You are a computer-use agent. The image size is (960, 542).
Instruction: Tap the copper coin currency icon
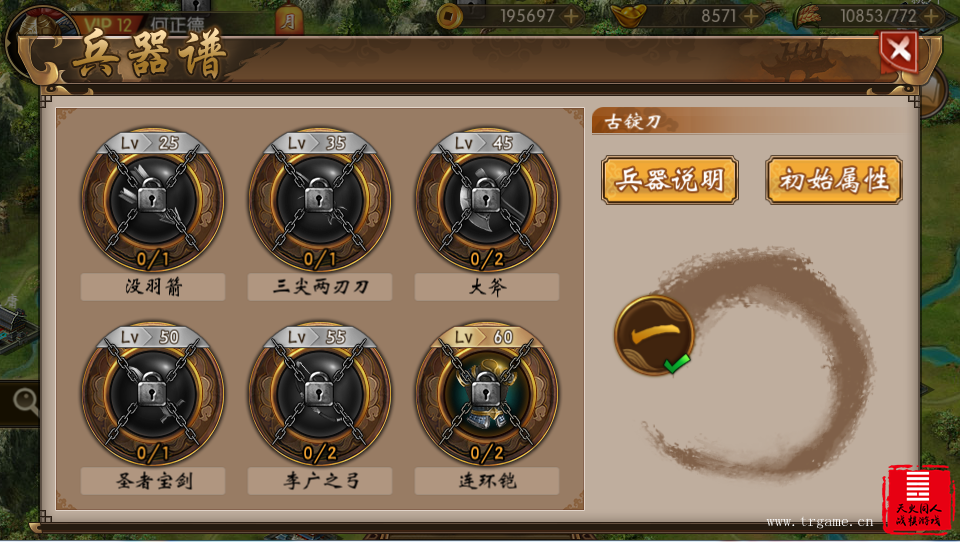pyautogui.click(x=450, y=17)
